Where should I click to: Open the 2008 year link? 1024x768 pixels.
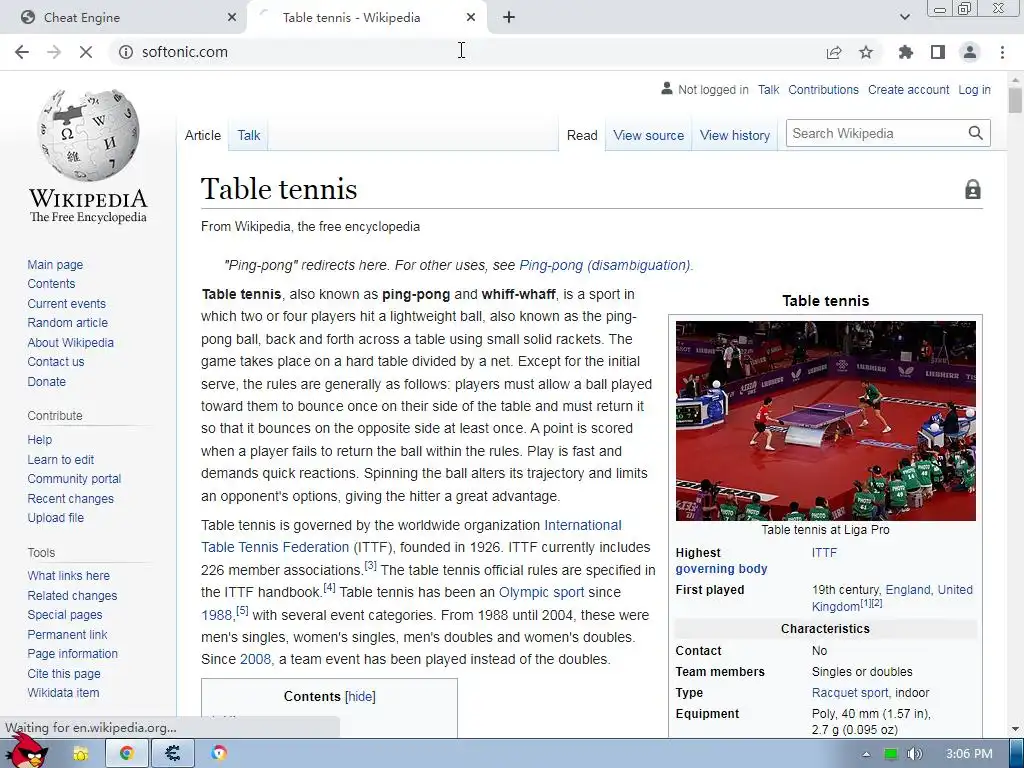click(x=255, y=659)
